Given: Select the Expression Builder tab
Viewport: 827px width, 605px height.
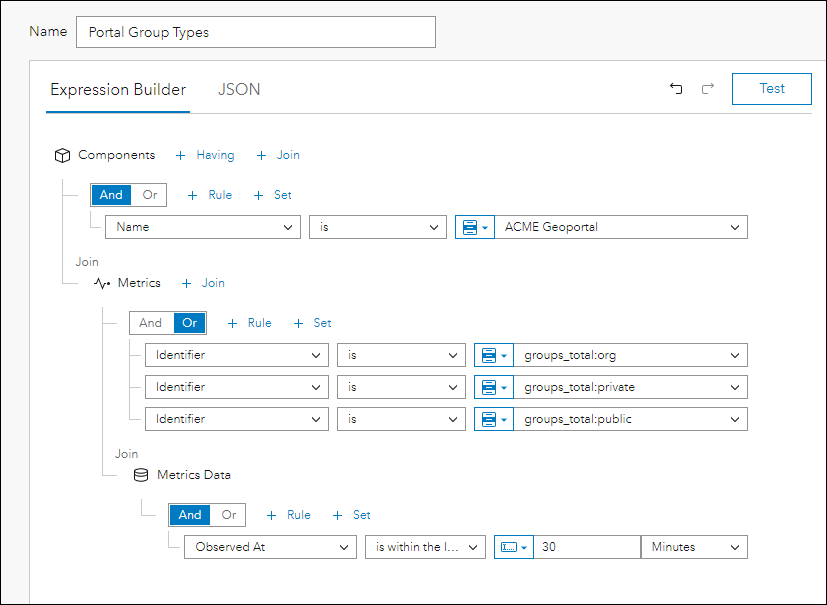Looking at the screenshot, I should coord(118,90).
